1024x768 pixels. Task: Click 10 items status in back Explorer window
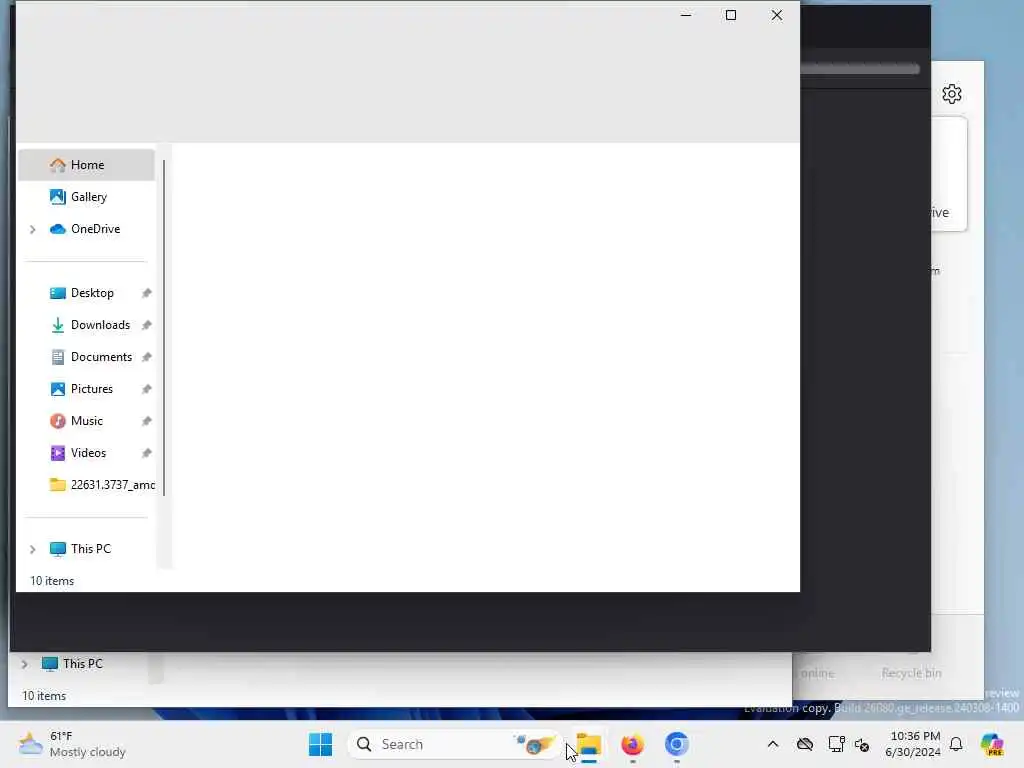44,696
